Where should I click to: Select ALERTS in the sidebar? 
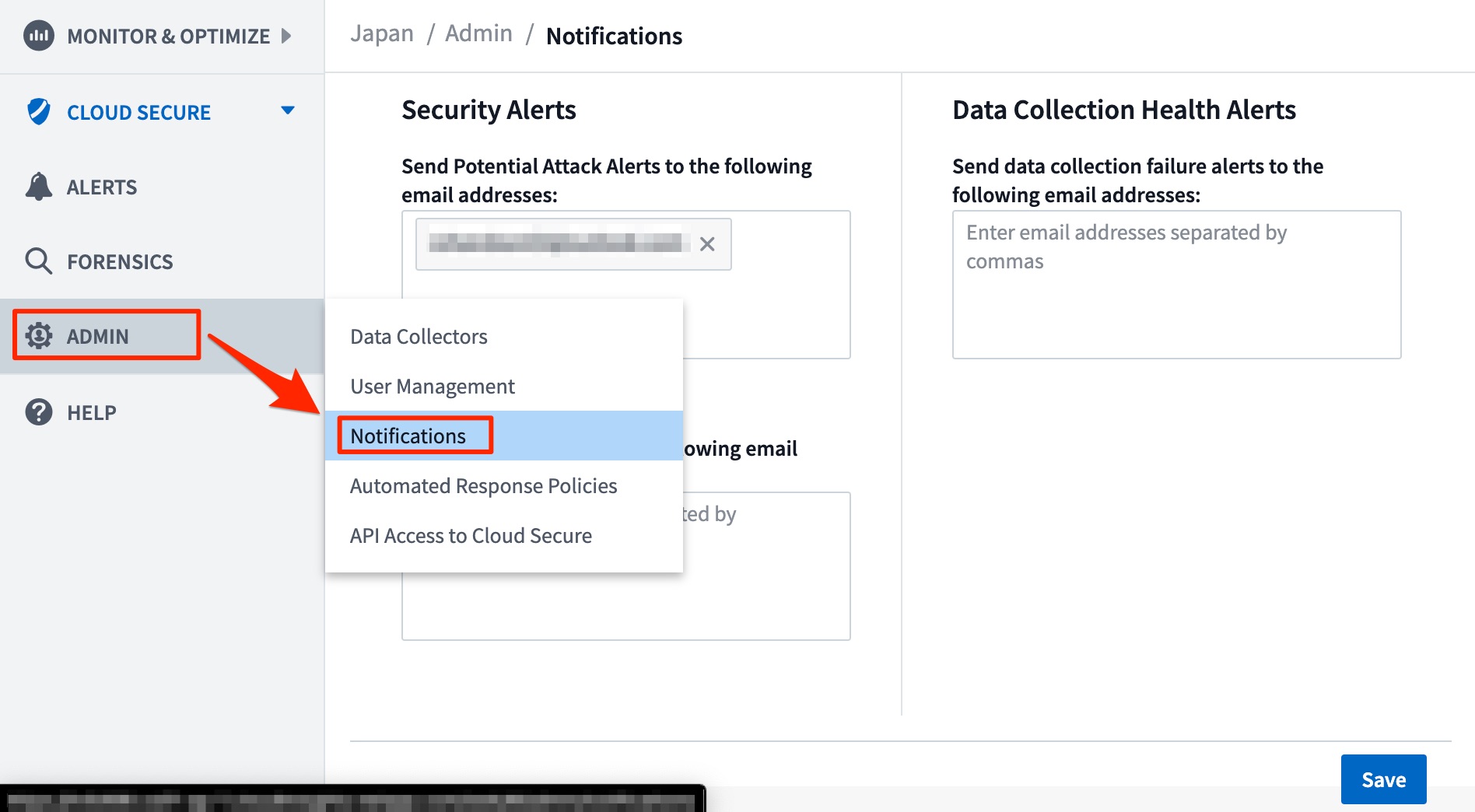(102, 186)
